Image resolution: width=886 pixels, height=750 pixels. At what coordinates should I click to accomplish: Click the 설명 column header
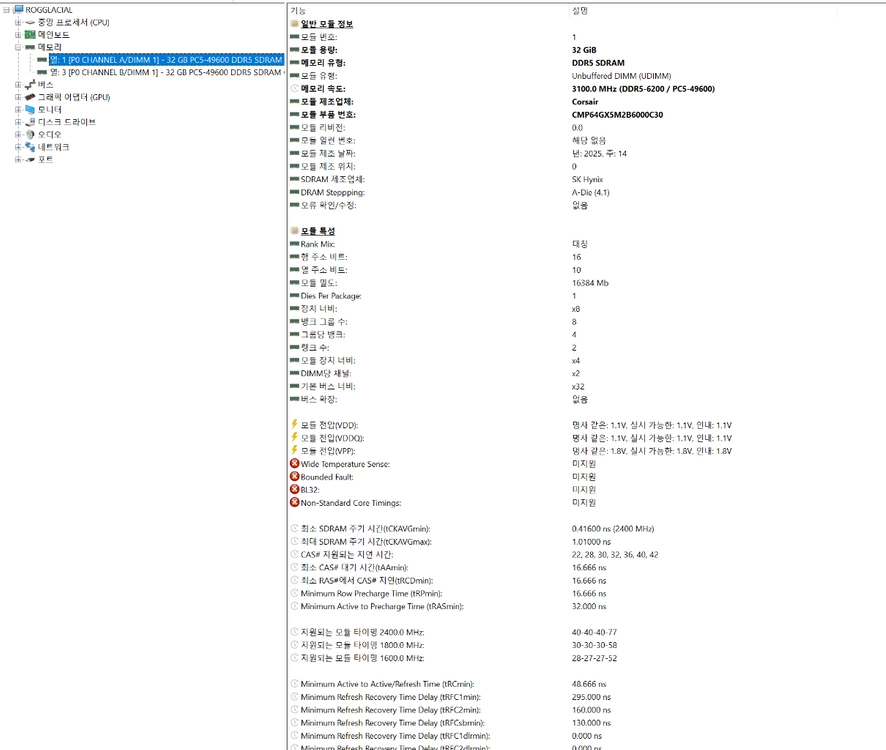point(580,11)
